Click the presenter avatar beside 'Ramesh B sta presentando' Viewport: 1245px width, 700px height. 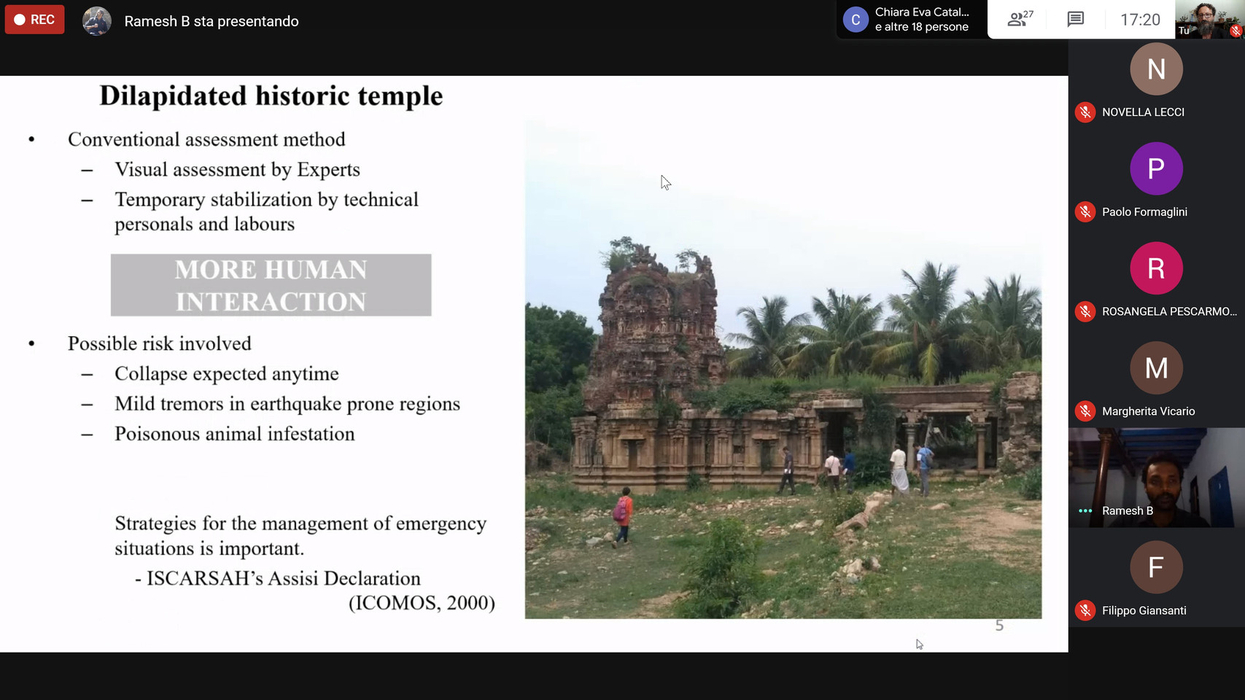point(97,21)
